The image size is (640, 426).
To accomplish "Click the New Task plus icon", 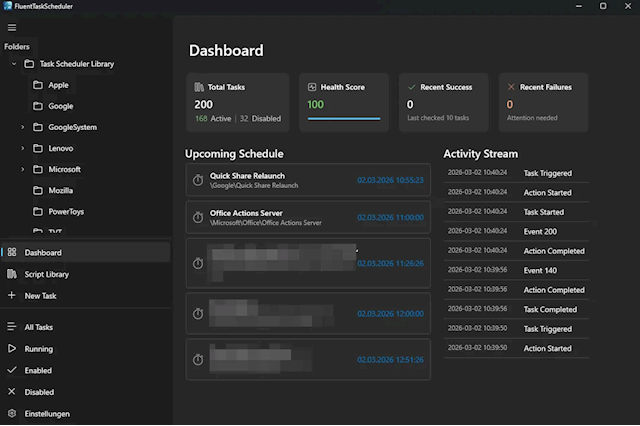I will click(12, 296).
